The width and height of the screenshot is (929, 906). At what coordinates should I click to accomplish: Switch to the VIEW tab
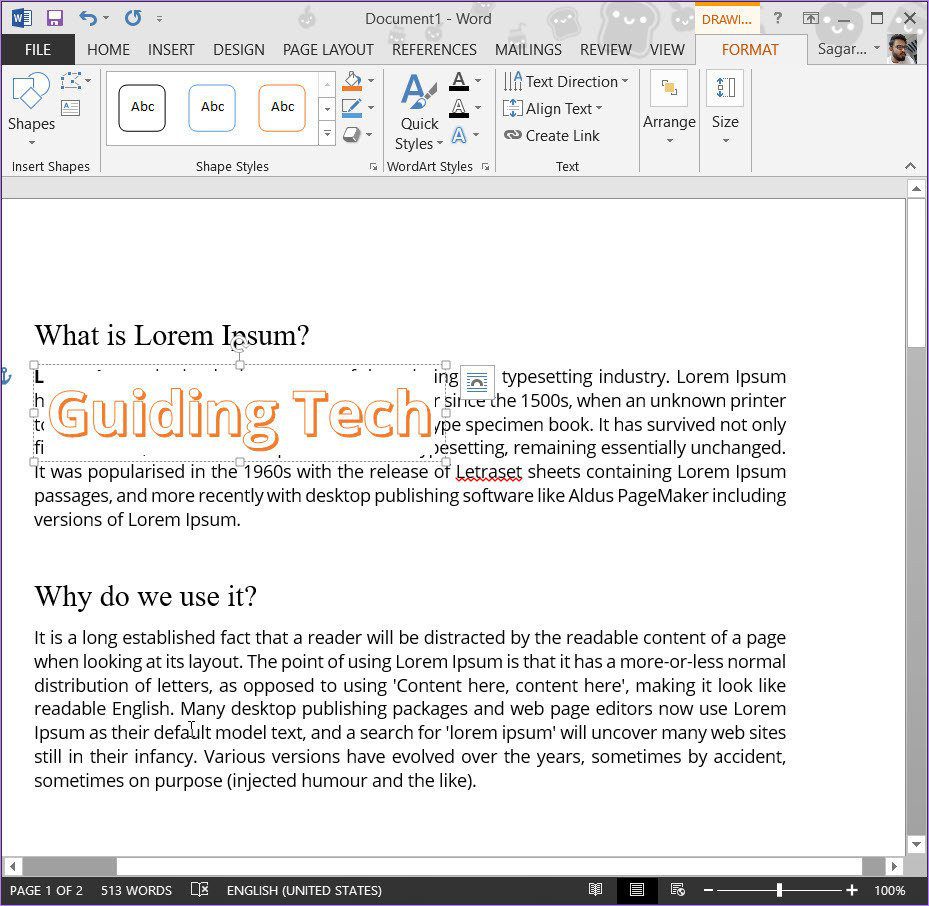point(667,50)
